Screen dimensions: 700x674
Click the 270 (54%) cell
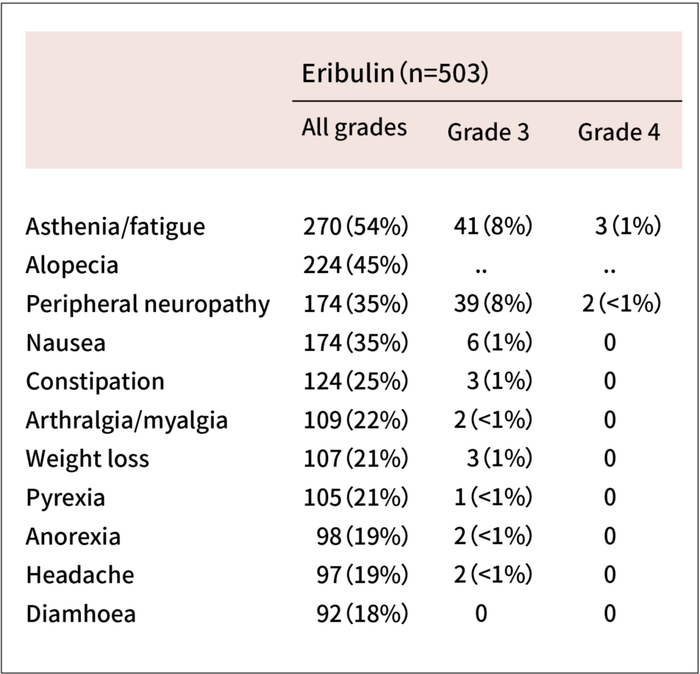355,226
